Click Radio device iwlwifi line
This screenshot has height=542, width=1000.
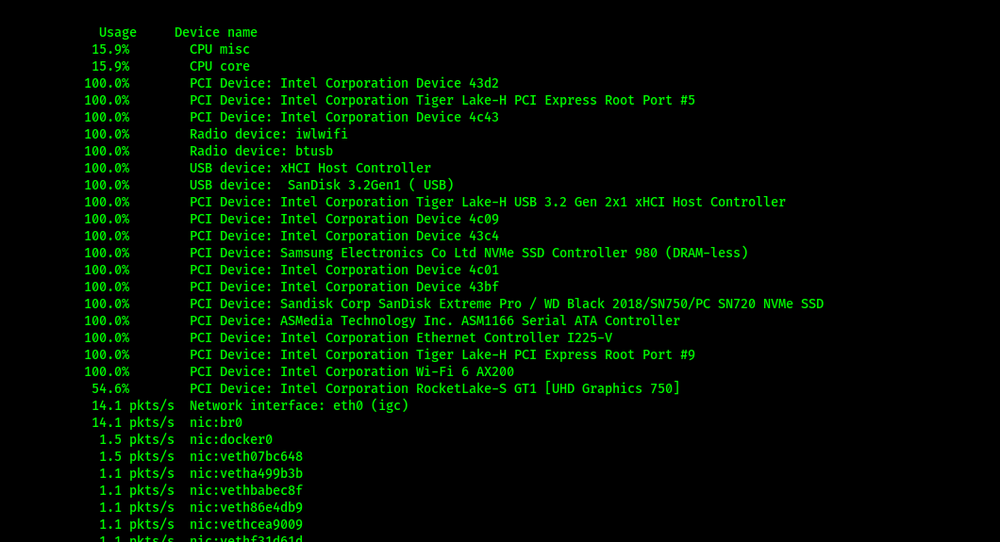tap(216, 135)
